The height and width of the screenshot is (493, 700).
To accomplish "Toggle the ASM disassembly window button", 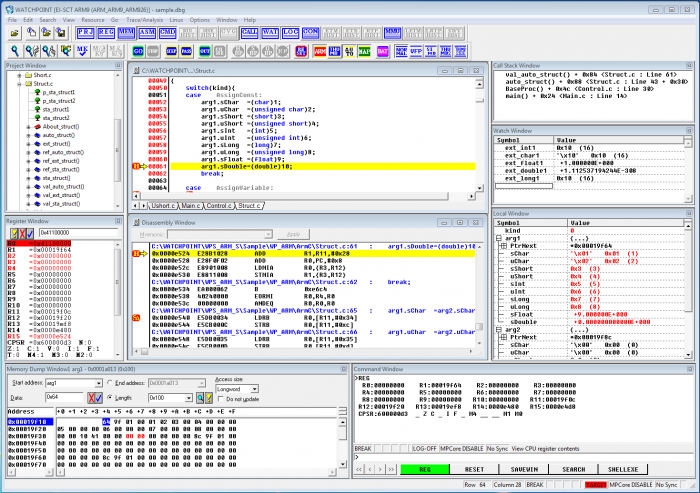I will (147, 33).
